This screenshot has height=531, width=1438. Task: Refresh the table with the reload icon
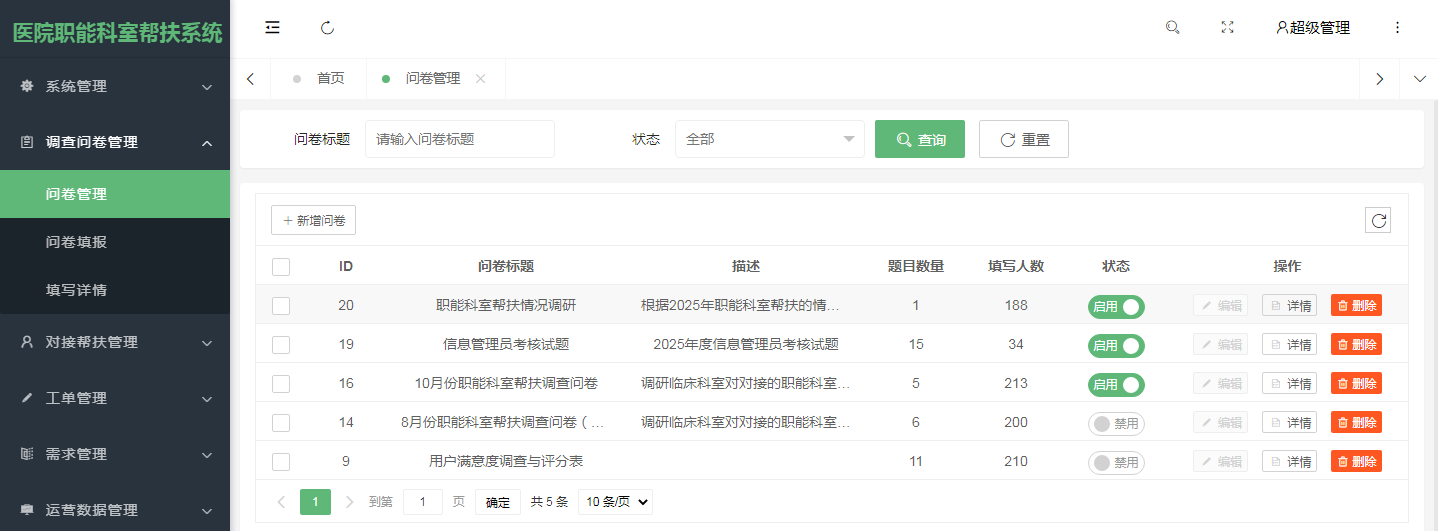tap(1378, 221)
